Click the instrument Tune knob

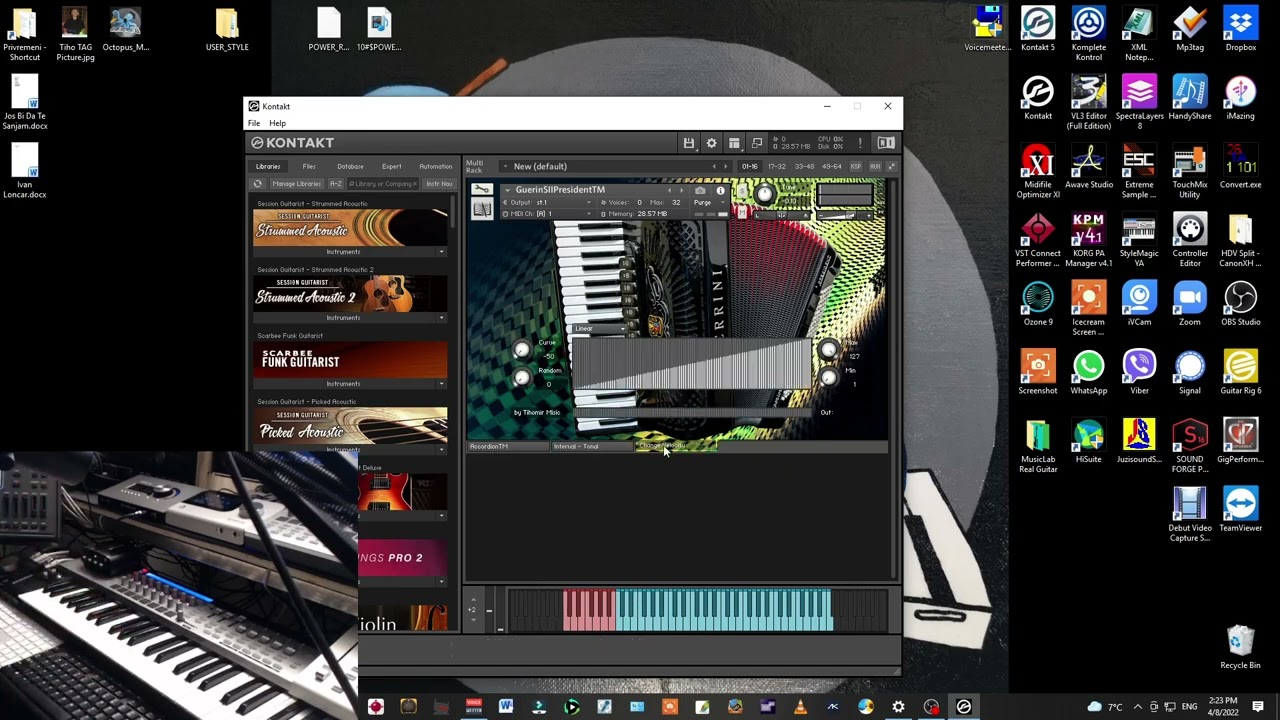click(x=765, y=194)
